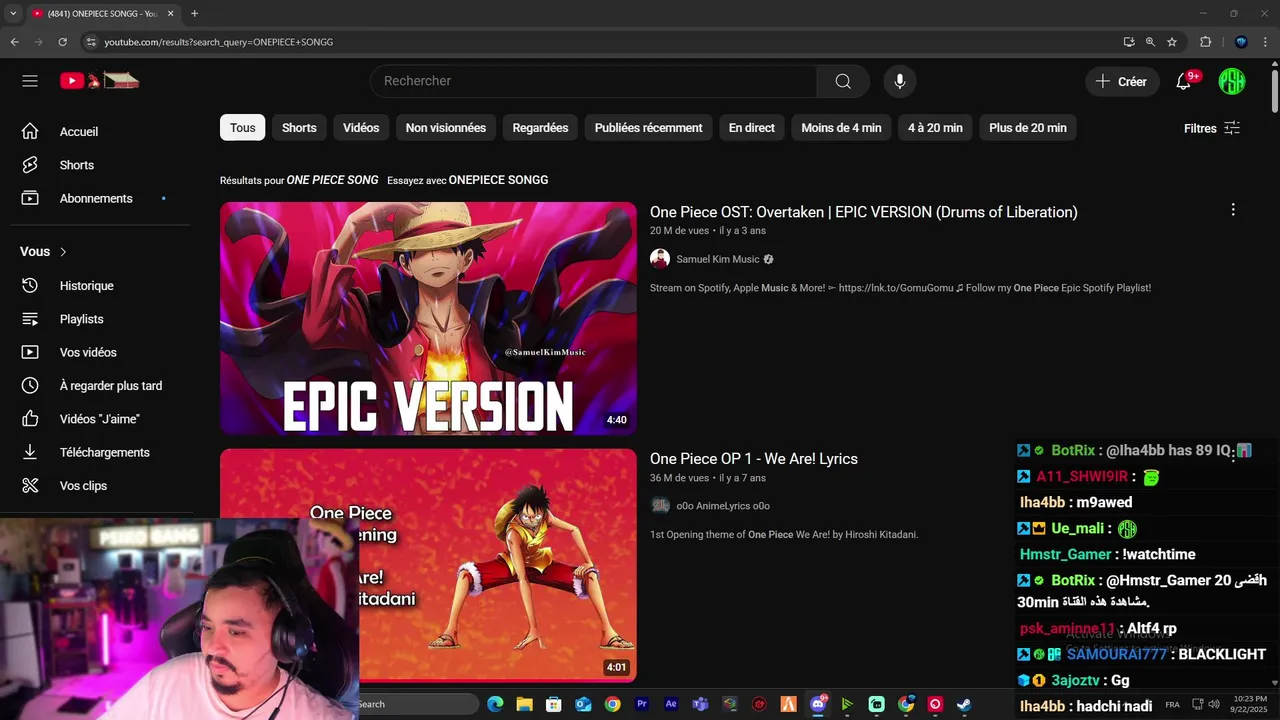
Task: Open Discord from the taskbar
Action: tap(818, 704)
